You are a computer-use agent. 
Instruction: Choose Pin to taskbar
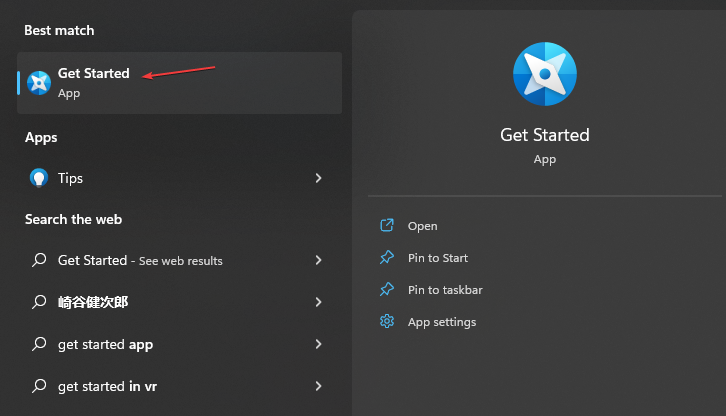click(x=445, y=290)
